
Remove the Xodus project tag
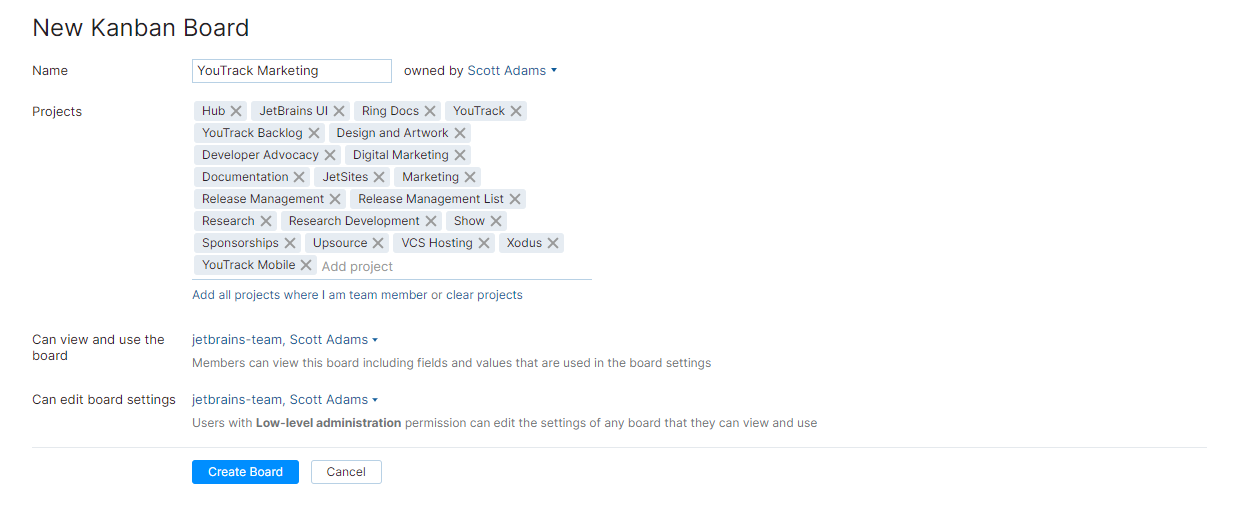(x=553, y=243)
